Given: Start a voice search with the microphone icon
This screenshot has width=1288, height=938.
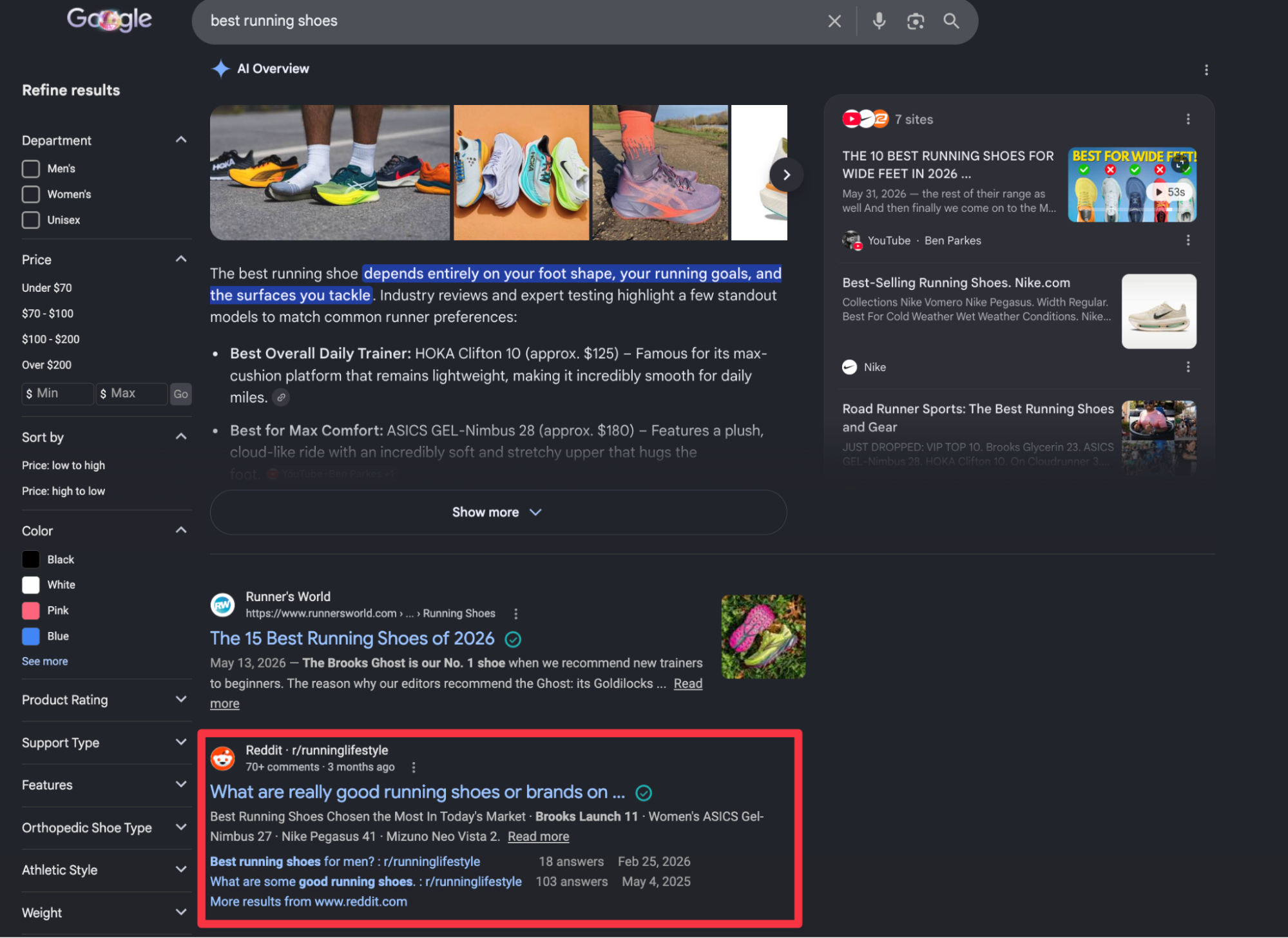Looking at the screenshot, I should 879,21.
